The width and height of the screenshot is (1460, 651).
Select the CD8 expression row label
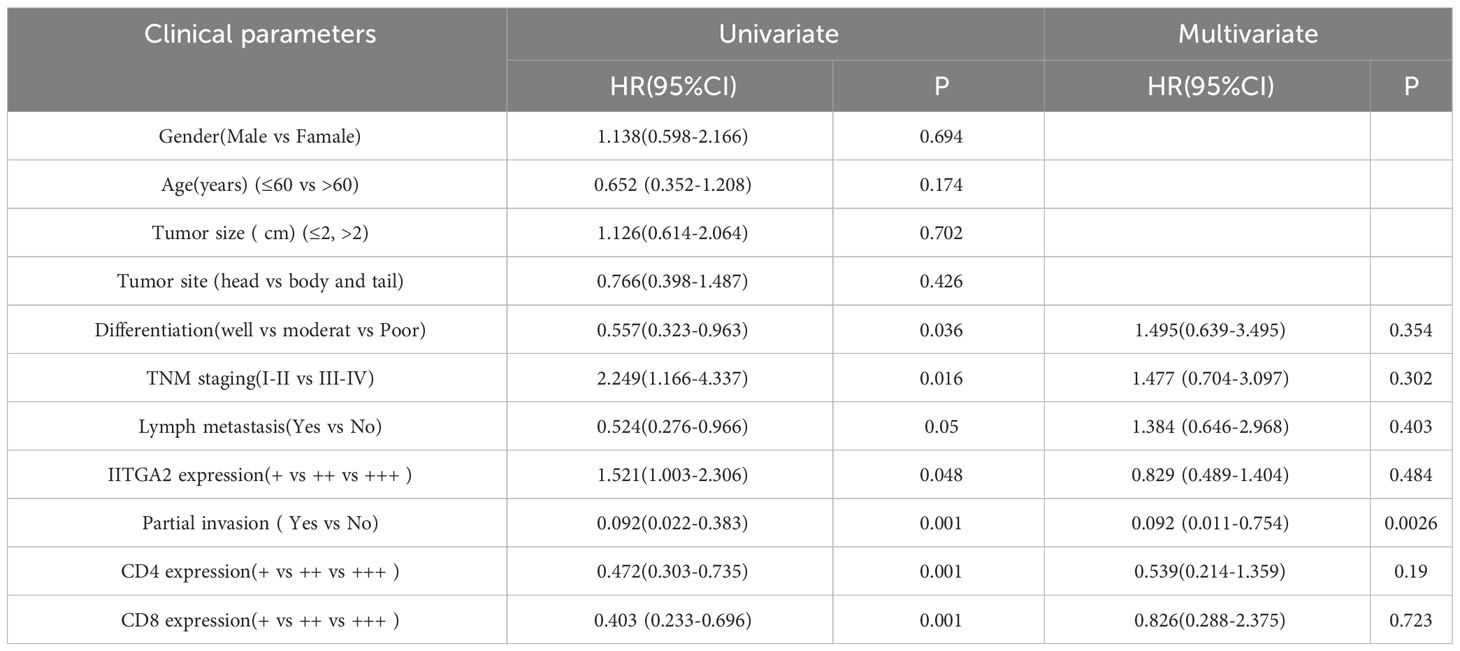click(x=257, y=621)
